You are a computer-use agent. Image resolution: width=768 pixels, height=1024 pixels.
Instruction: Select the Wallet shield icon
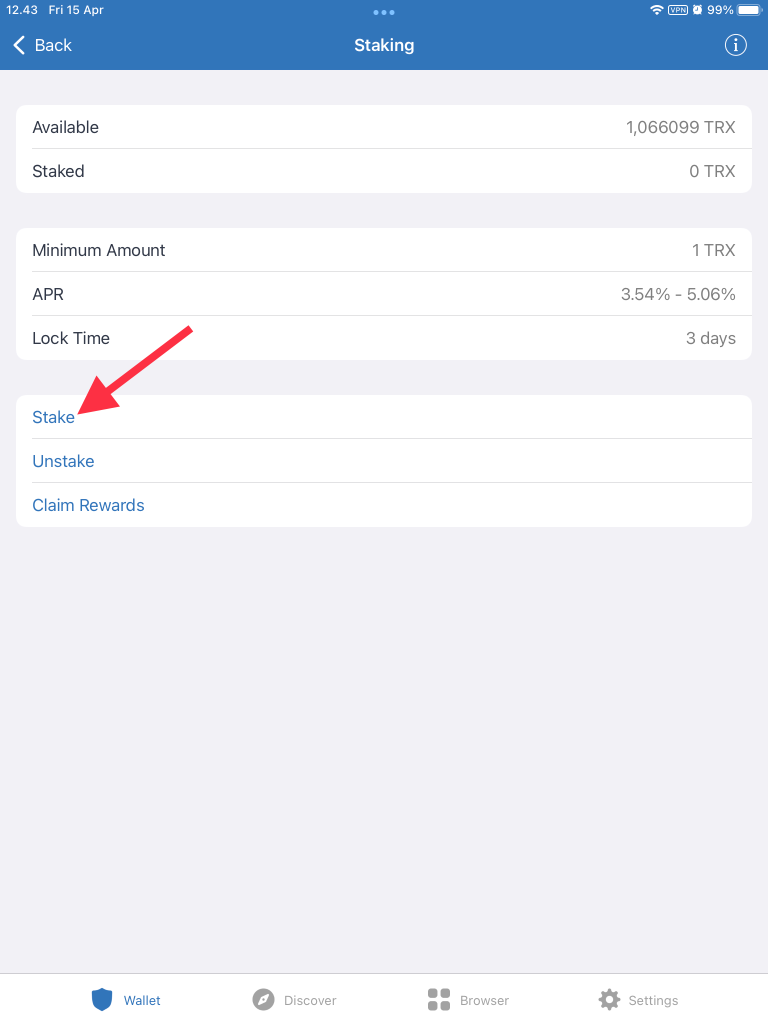102,999
